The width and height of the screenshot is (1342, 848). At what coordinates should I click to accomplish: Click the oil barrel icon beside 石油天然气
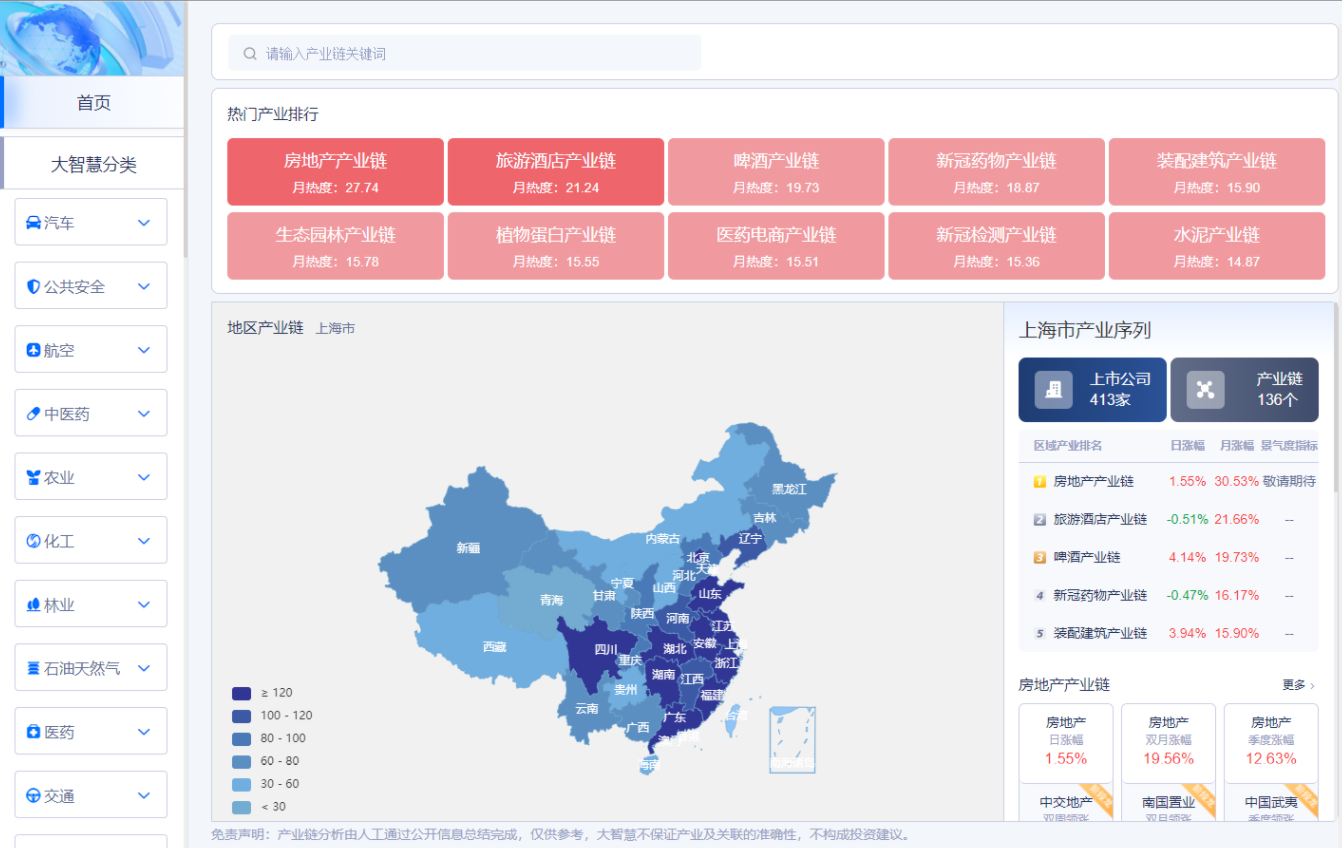click(x=33, y=668)
